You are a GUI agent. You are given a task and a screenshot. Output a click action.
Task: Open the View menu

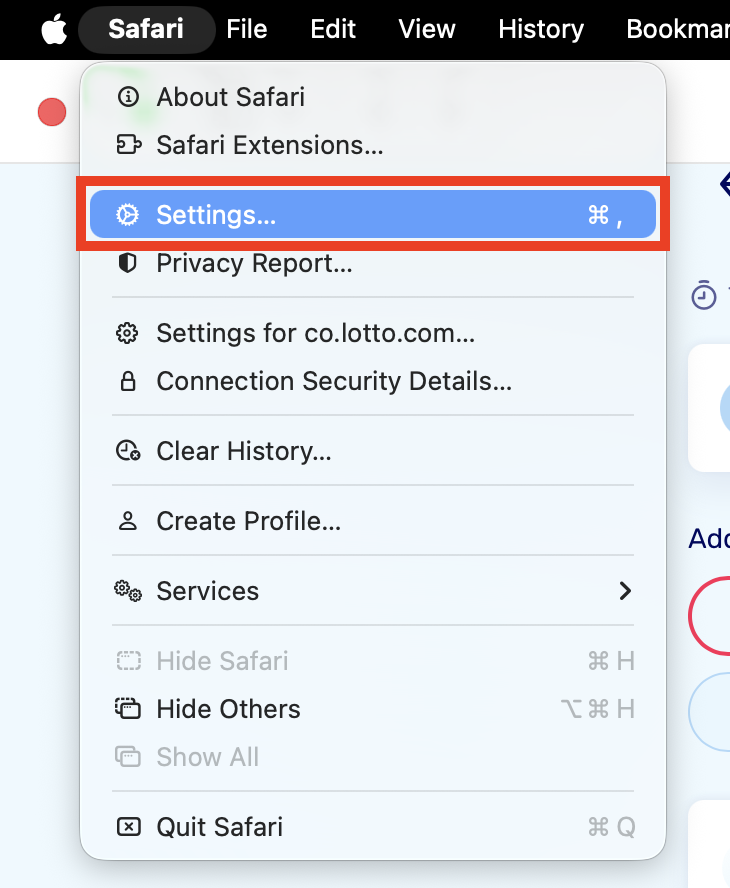(426, 29)
